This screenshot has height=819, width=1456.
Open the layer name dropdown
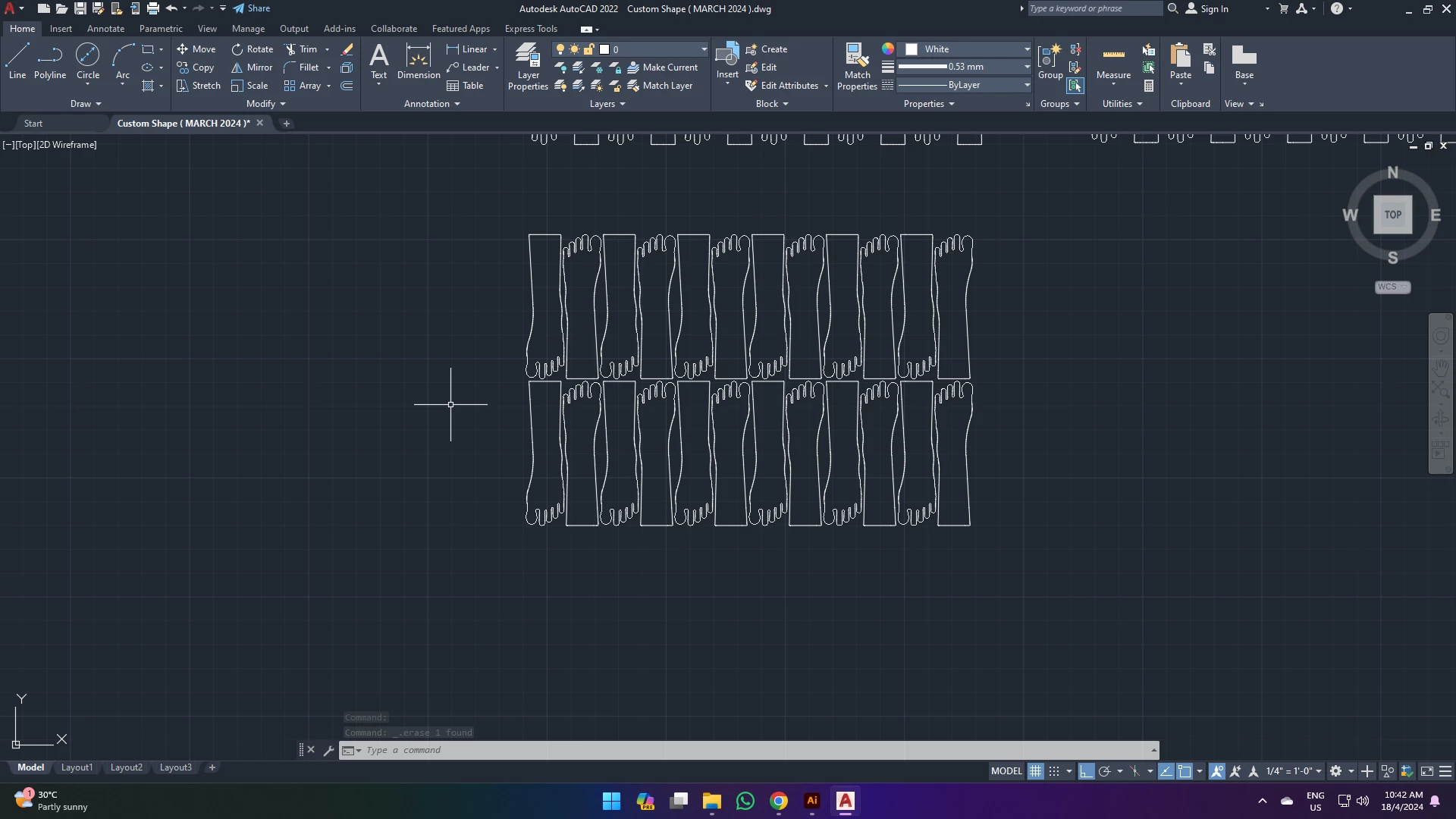pos(703,49)
